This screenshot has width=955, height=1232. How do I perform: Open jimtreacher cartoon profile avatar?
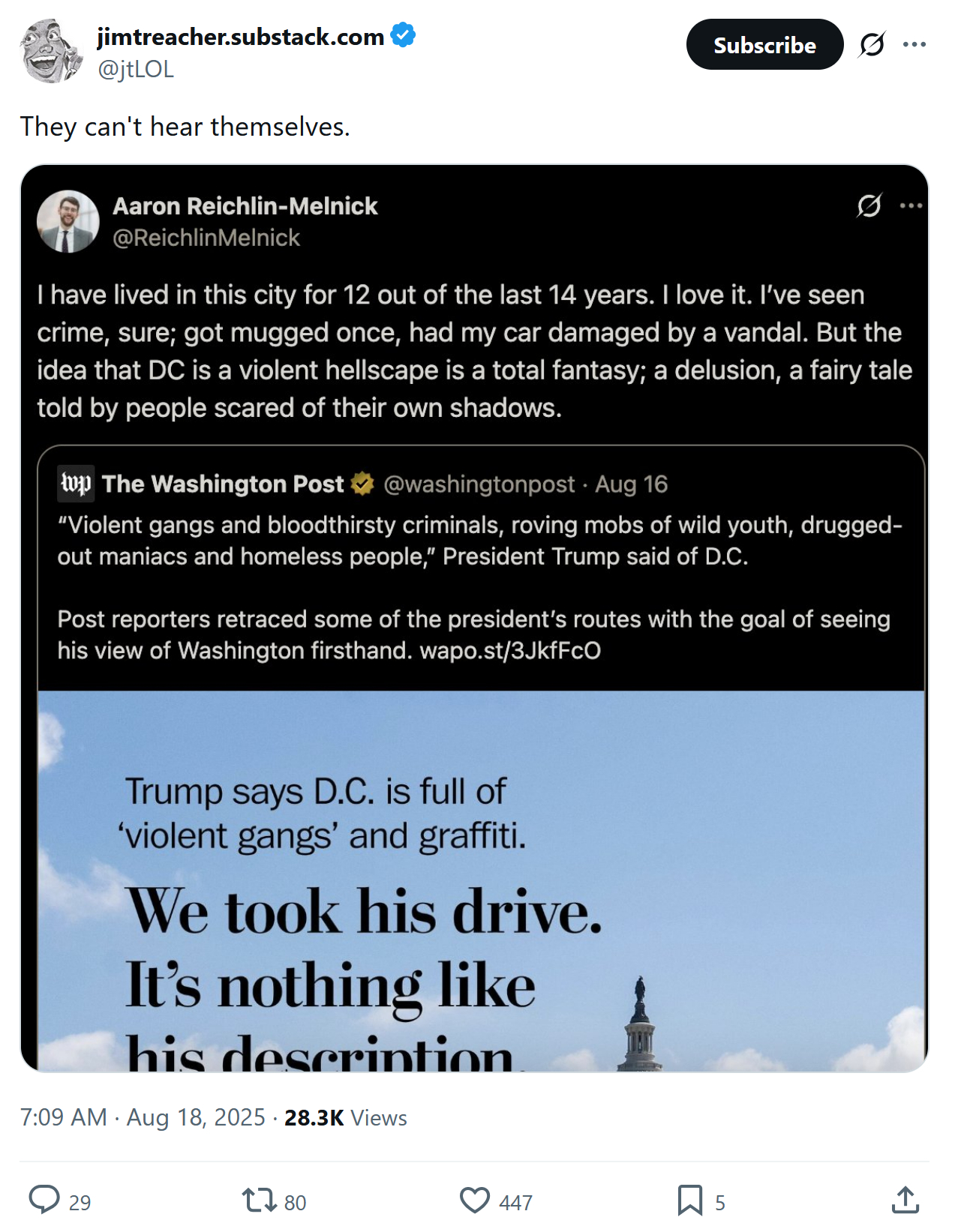tap(51, 51)
